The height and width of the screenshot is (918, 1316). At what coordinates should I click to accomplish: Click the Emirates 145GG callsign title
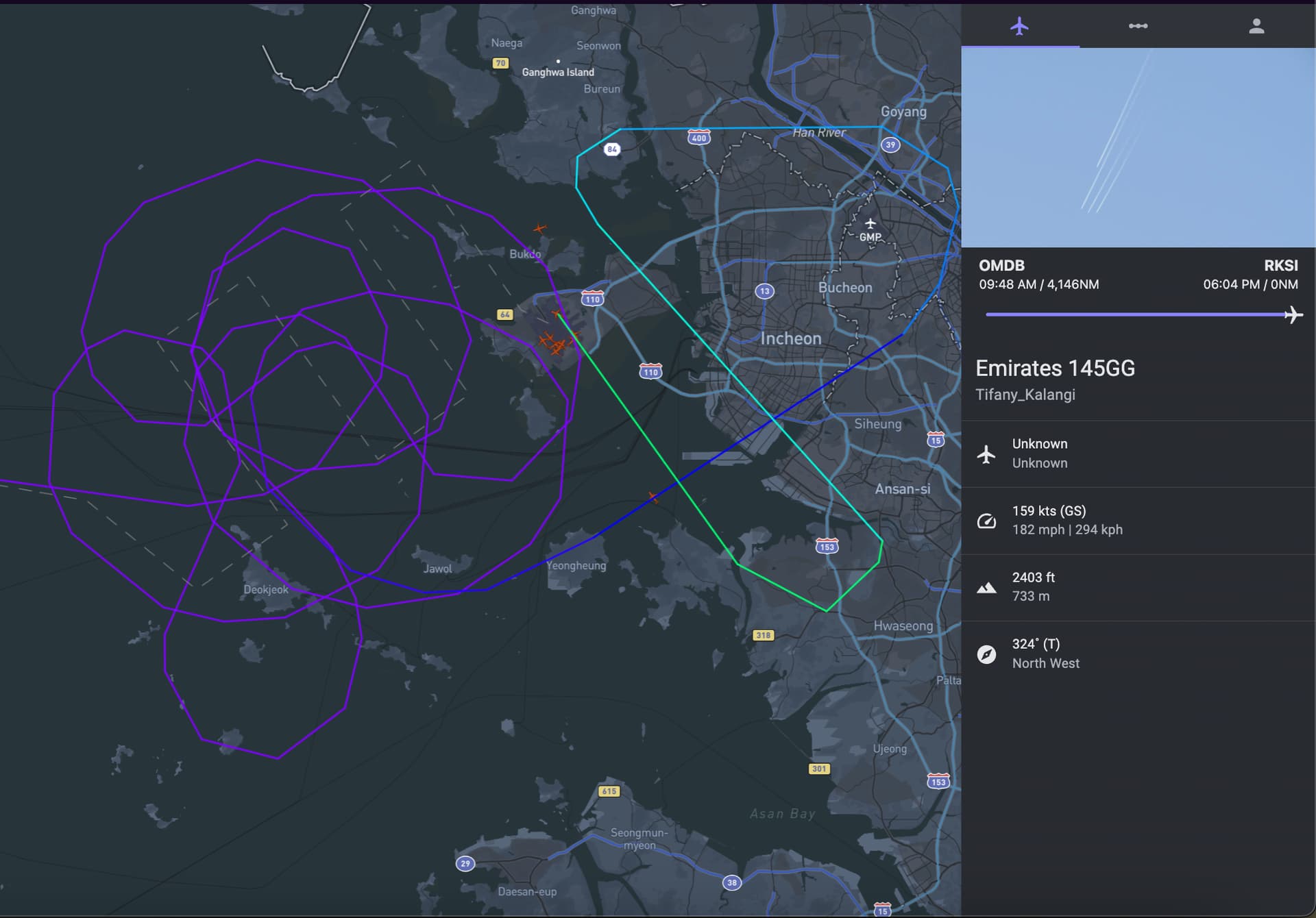pos(1055,369)
